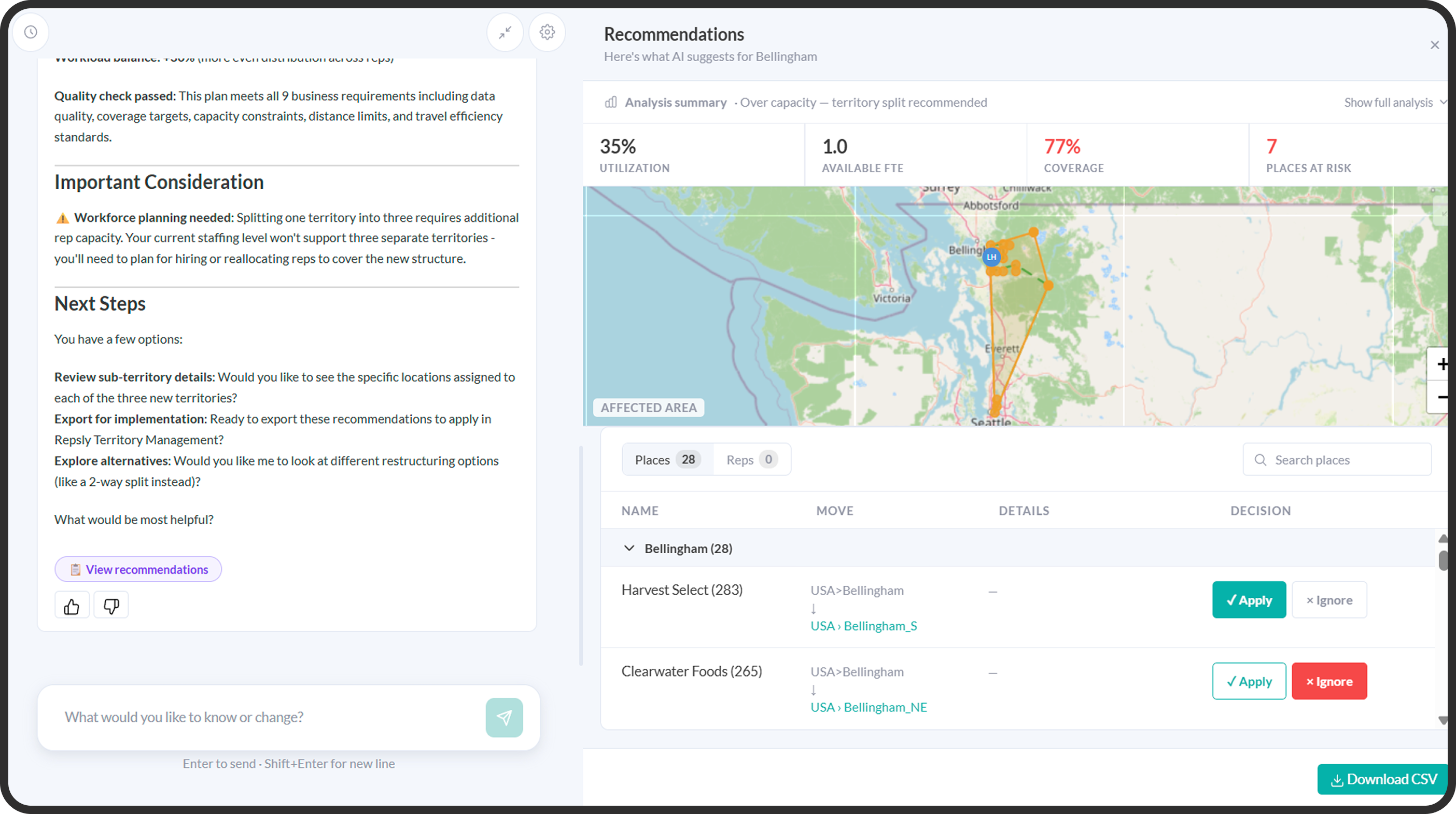Collapse the chat panel with arrows icon

pos(505,32)
